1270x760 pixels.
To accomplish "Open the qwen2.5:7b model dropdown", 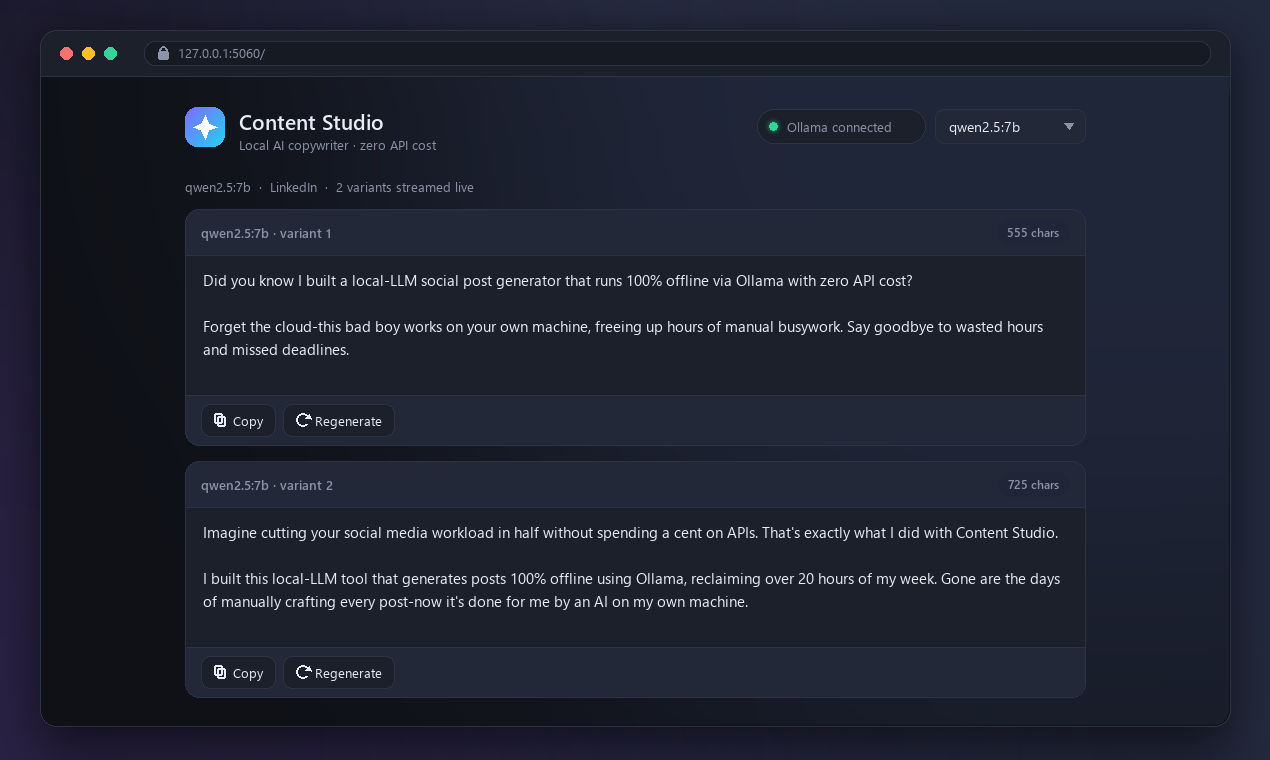I will [x=1010, y=127].
